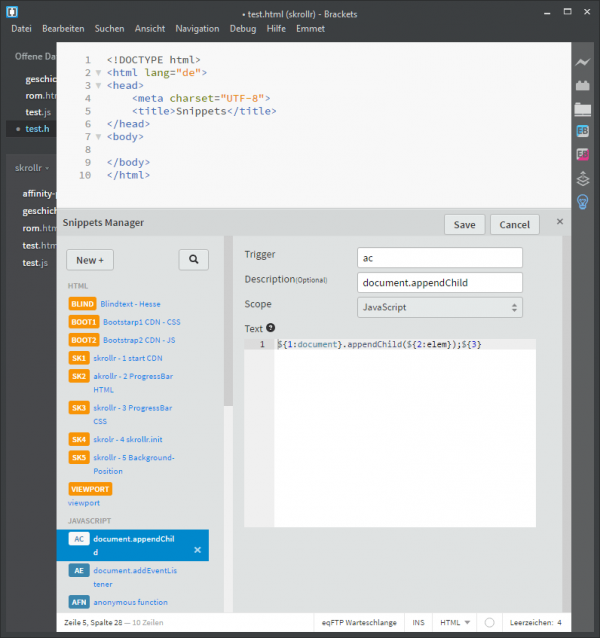Click the Cancel button
Viewport: 600px width, 638px height.
pos(515,225)
